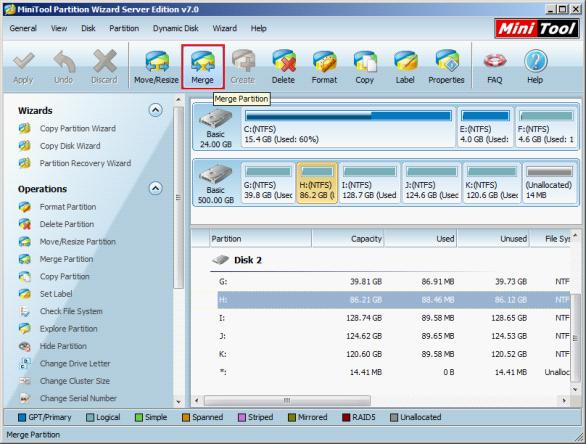Click the Copy toolbar icon
The height and width of the screenshot is (444, 586).
point(365,67)
